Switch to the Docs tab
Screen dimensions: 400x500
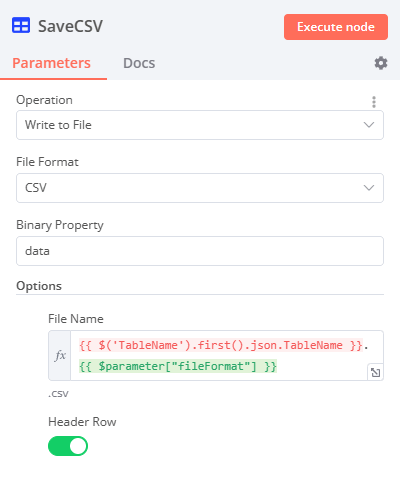(x=139, y=63)
